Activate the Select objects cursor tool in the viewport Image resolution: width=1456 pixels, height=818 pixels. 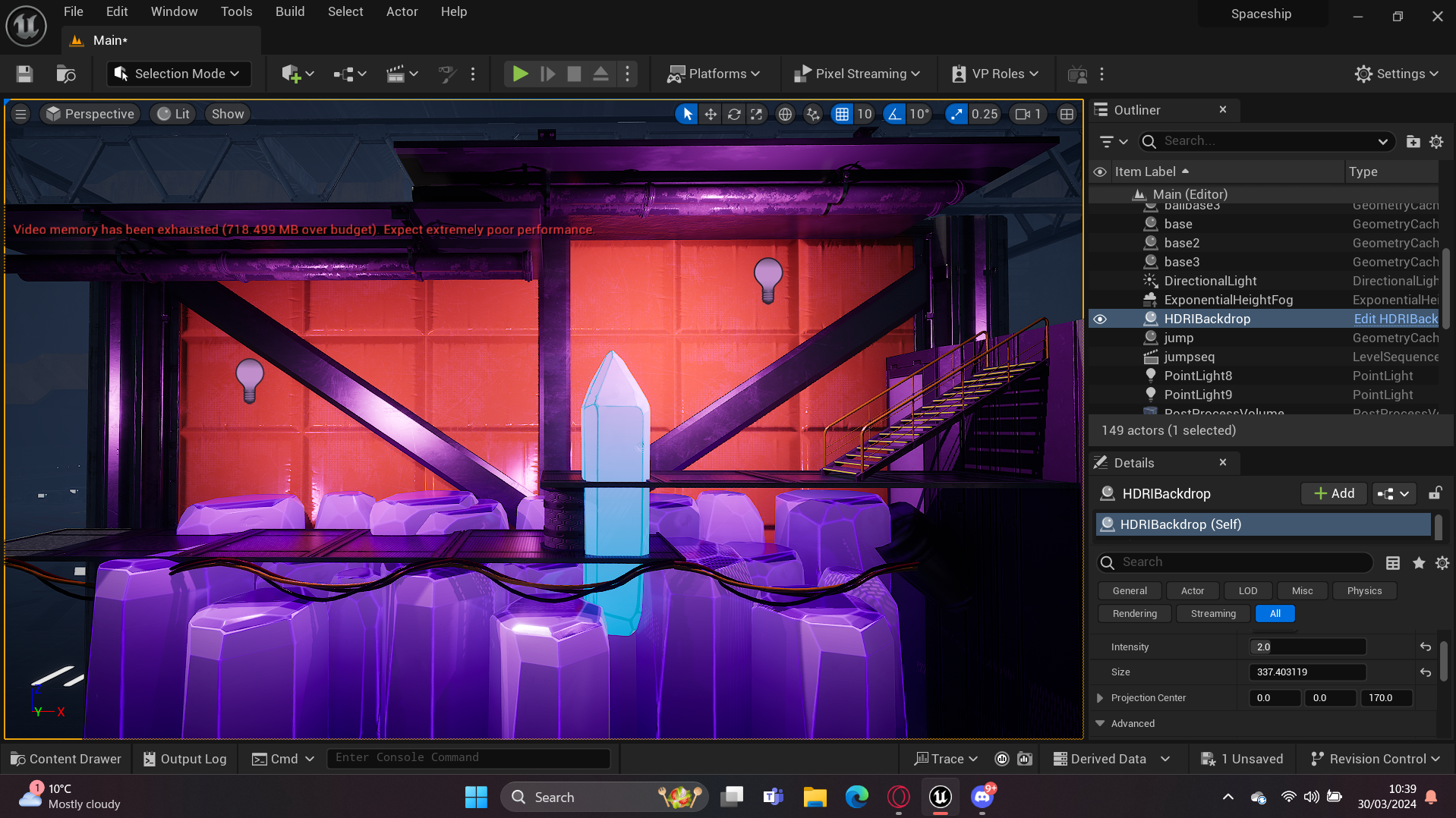[686, 114]
